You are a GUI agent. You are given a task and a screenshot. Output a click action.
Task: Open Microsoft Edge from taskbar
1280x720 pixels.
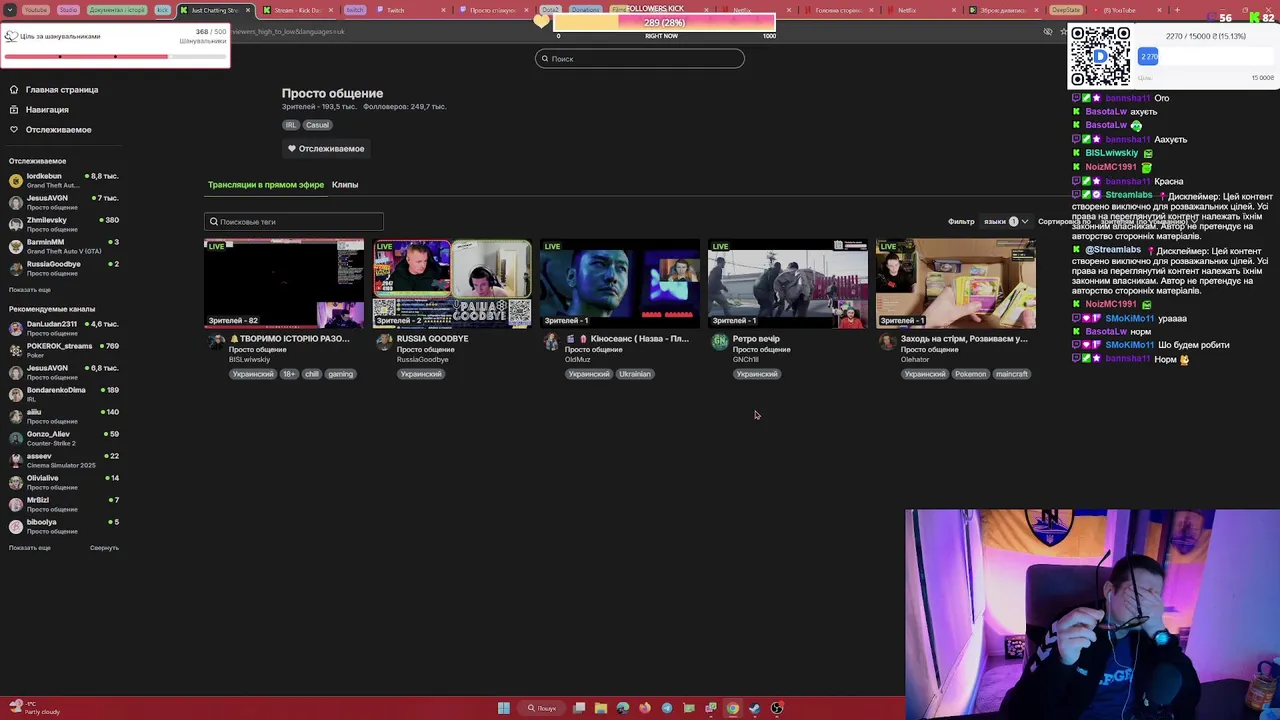(623, 708)
